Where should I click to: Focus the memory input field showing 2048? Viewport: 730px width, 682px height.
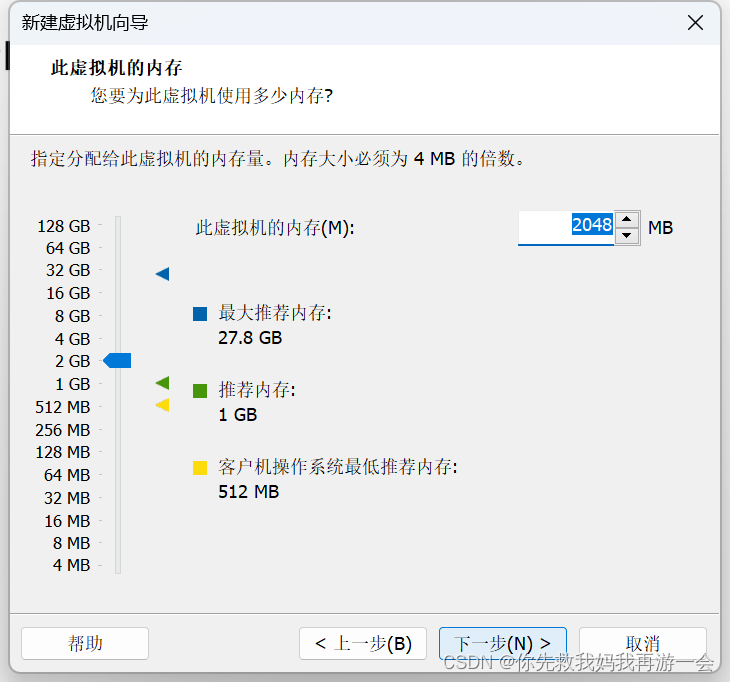point(566,227)
